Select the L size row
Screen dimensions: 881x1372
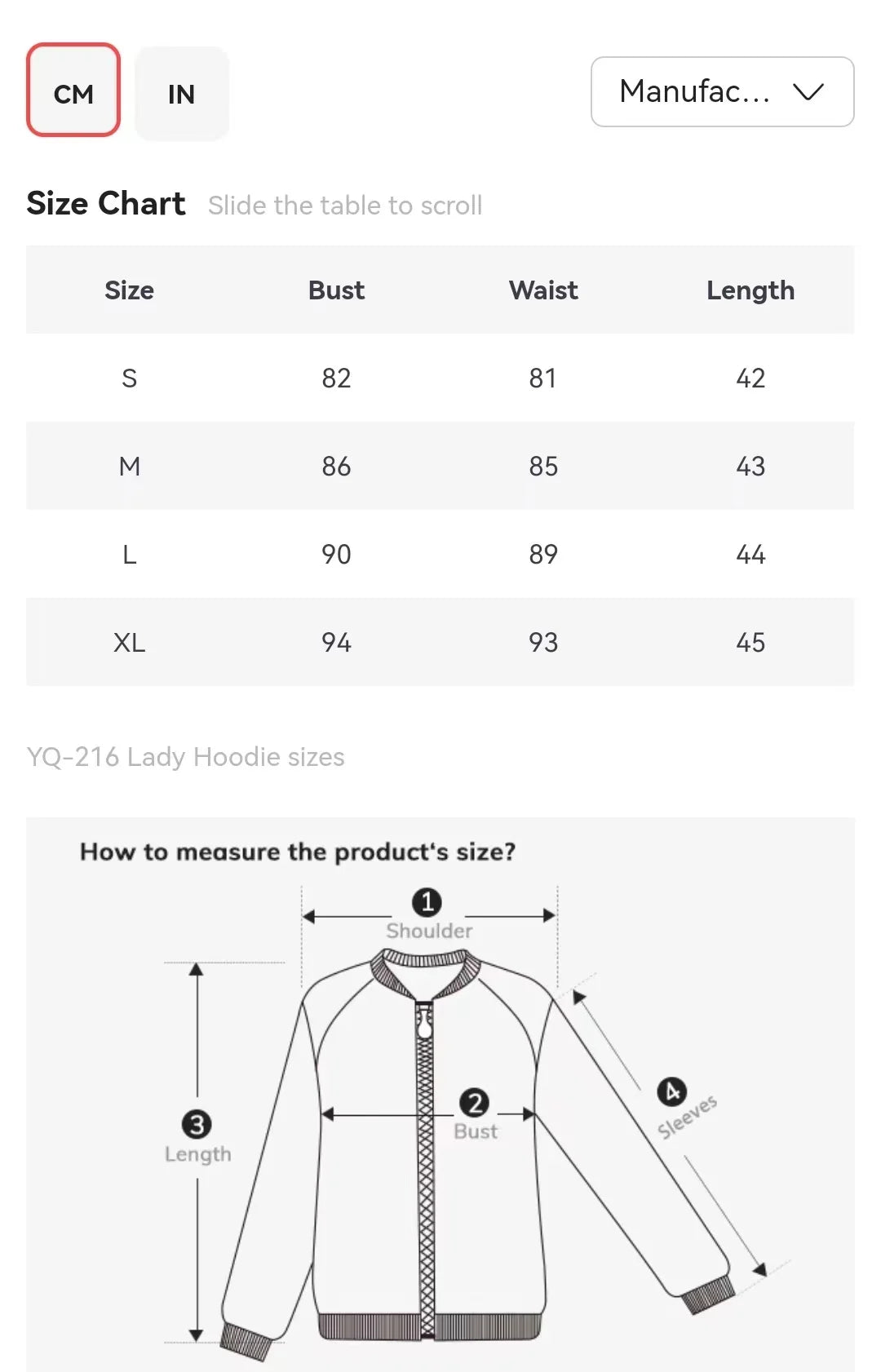point(129,555)
